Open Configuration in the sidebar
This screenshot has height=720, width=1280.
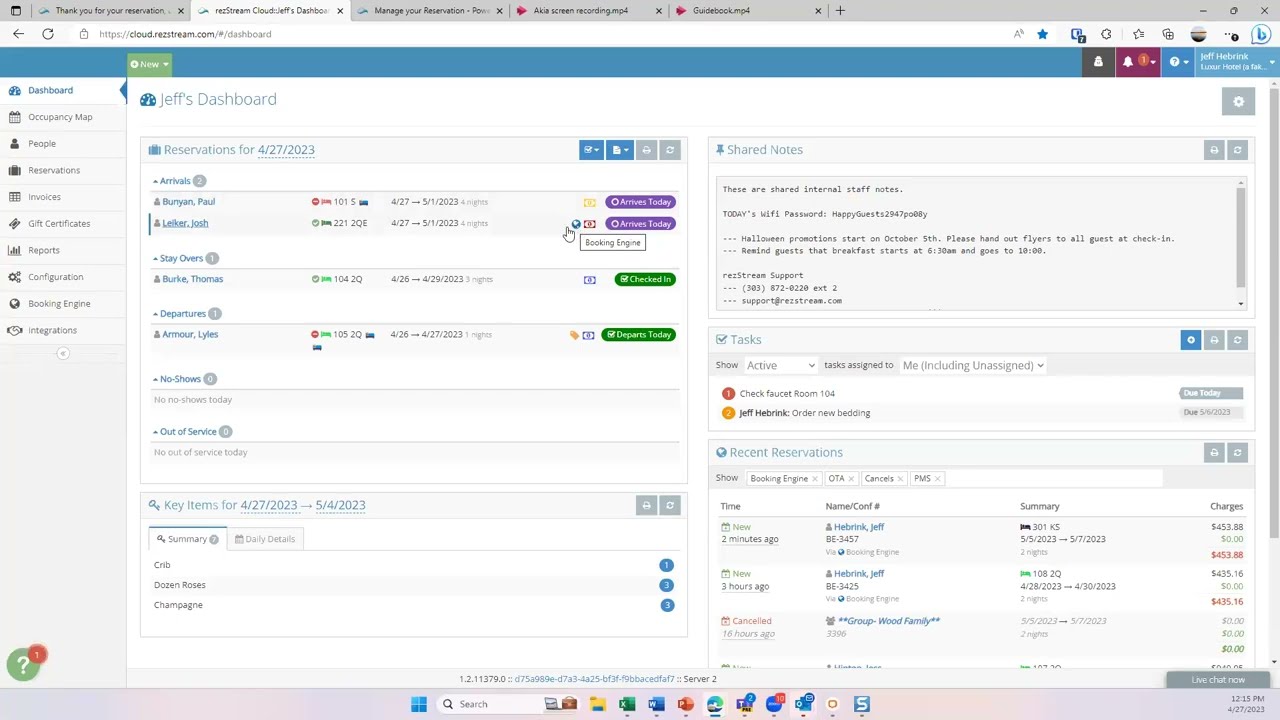[x=55, y=277]
